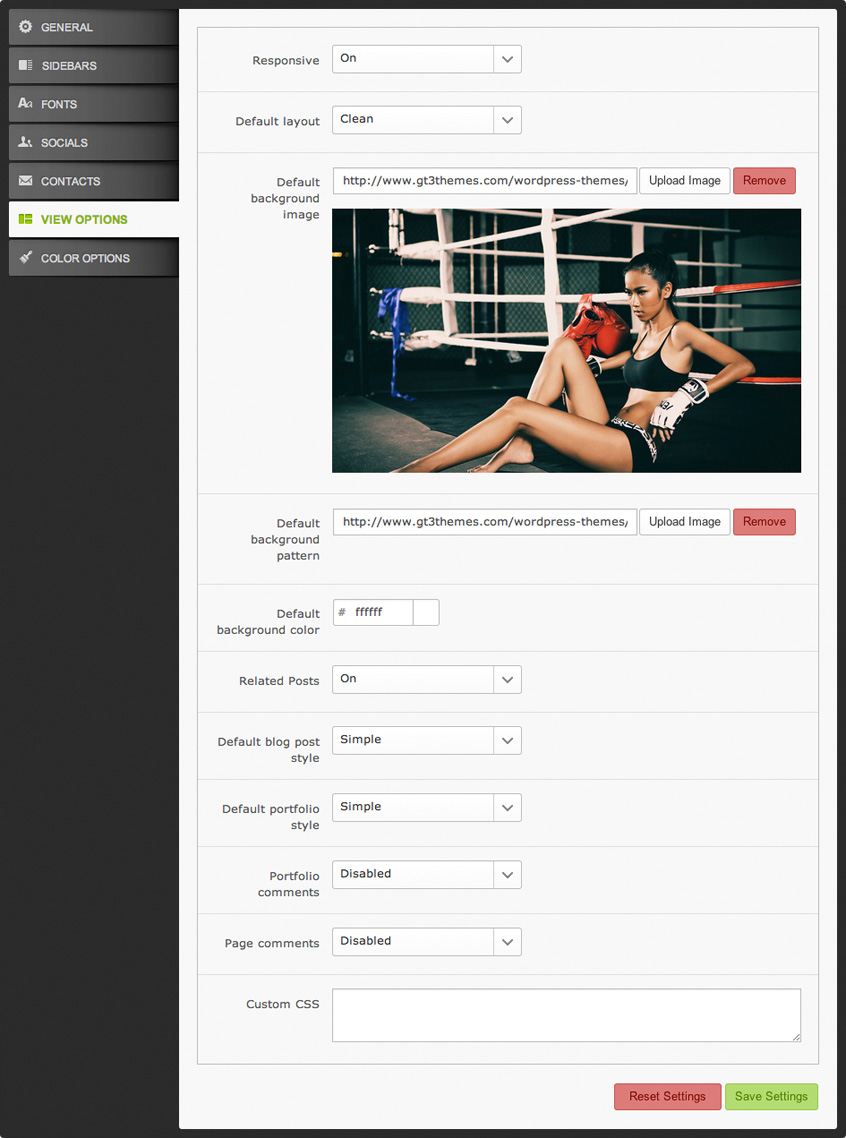Click the Fonts 'Aa' icon
This screenshot has width=846, height=1138.
pyautogui.click(x=25, y=104)
